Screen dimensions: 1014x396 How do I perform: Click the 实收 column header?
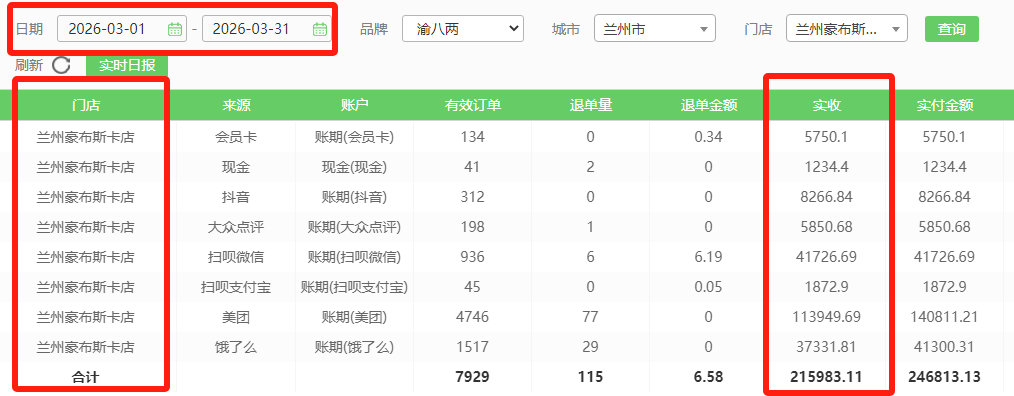pyautogui.click(x=826, y=105)
